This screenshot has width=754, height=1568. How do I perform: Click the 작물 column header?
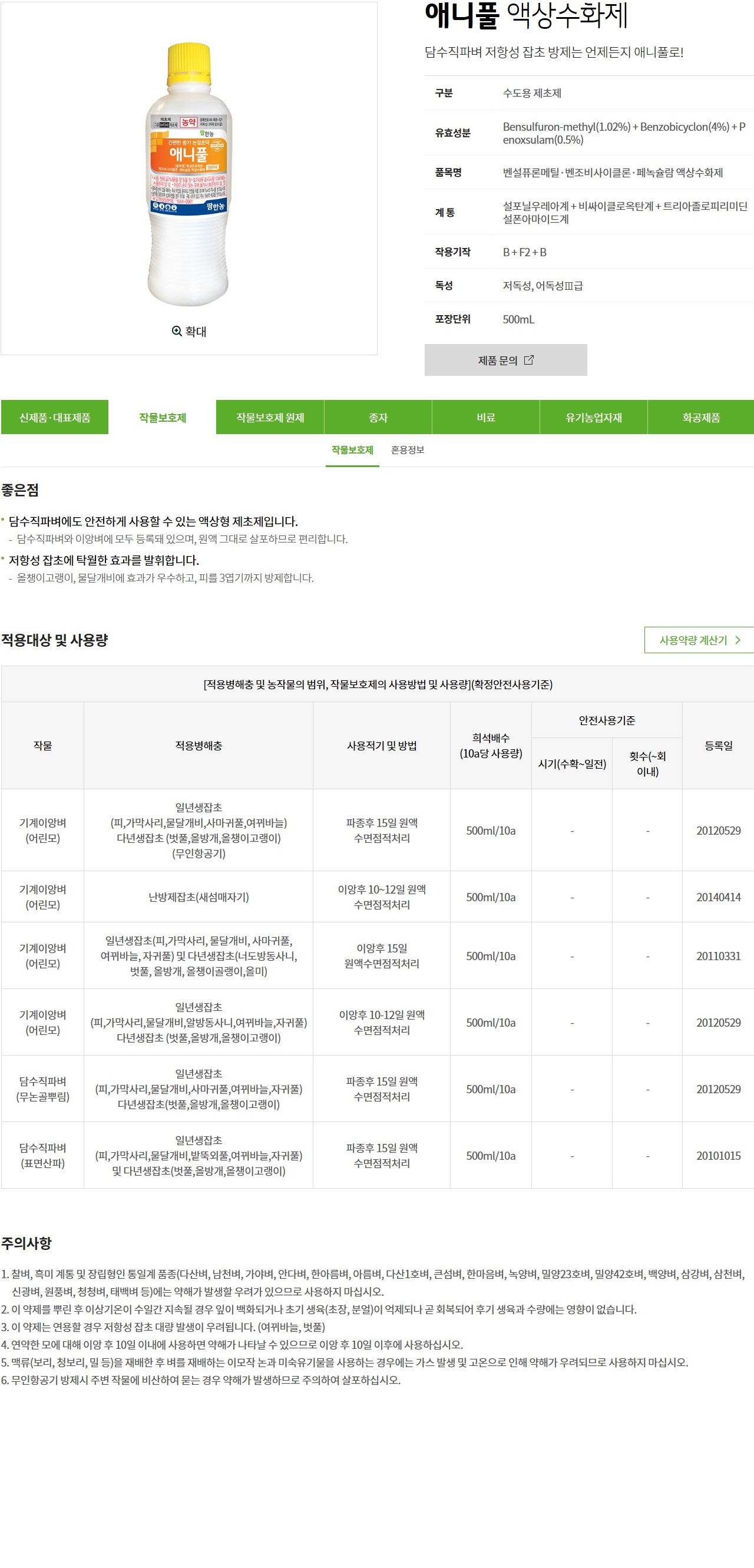tap(42, 746)
